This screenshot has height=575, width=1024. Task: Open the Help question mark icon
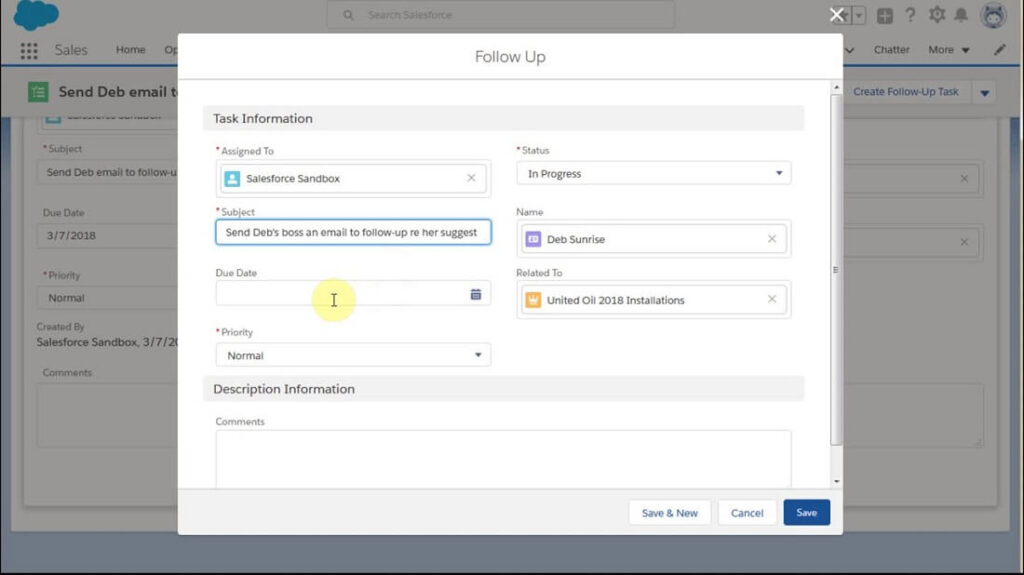coord(910,15)
